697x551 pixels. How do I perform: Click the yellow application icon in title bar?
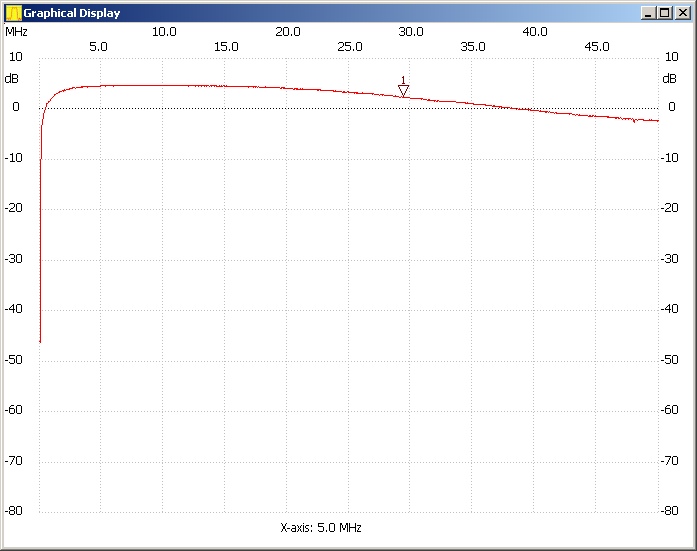coord(13,13)
